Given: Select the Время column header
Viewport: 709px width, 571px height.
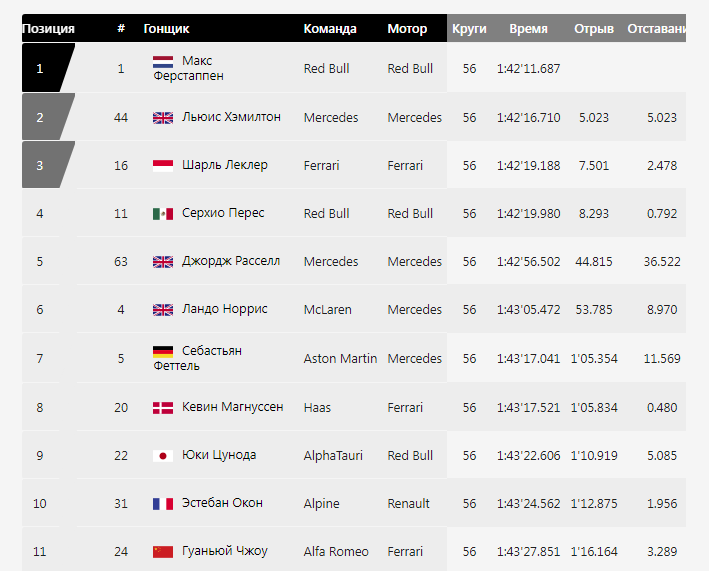Looking at the screenshot, I should pyautogui.click(x=528, y=29).
